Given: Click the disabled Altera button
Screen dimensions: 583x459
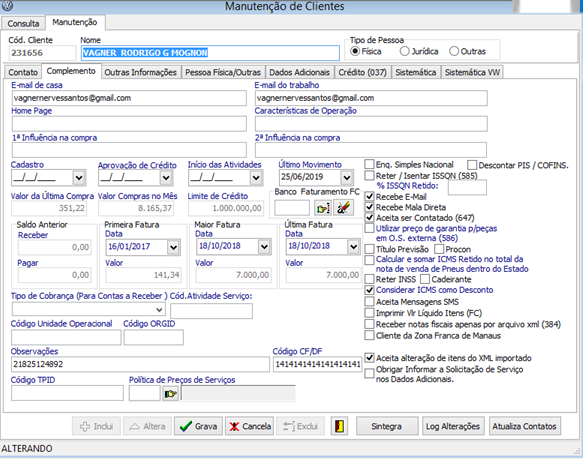Looking at the screenshot, I should click(148, 426).
